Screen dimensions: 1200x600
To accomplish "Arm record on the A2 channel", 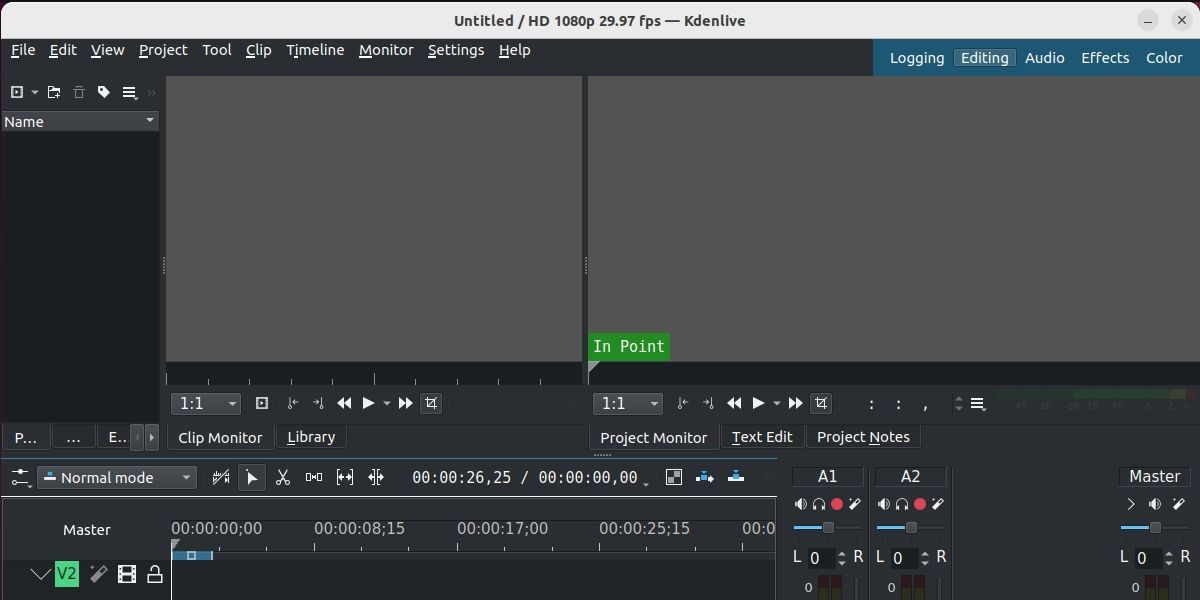I will pos(919,503).
